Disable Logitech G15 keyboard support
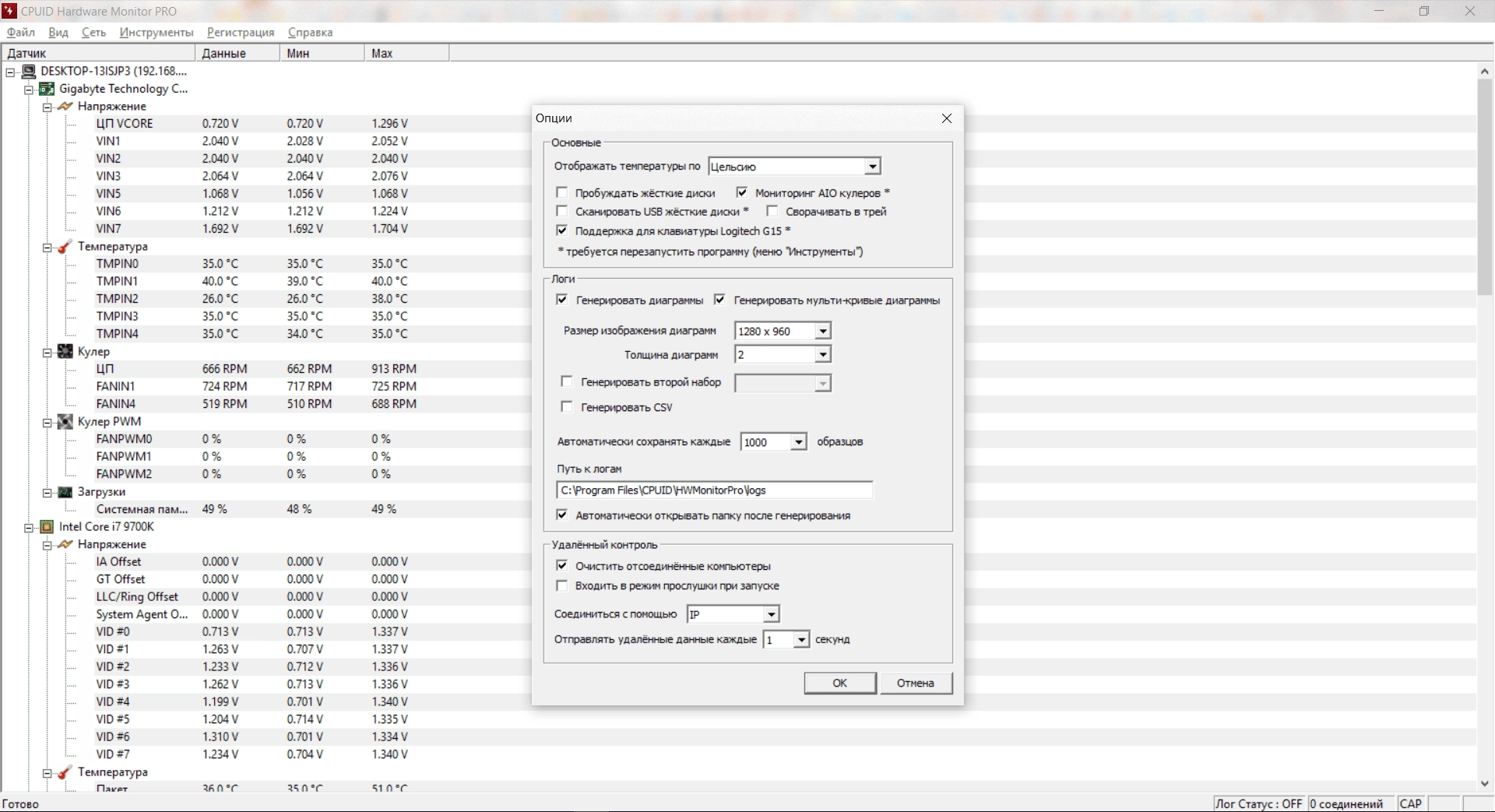The width and height of the screenshot is (1495, 812). (x=561, y=230)
